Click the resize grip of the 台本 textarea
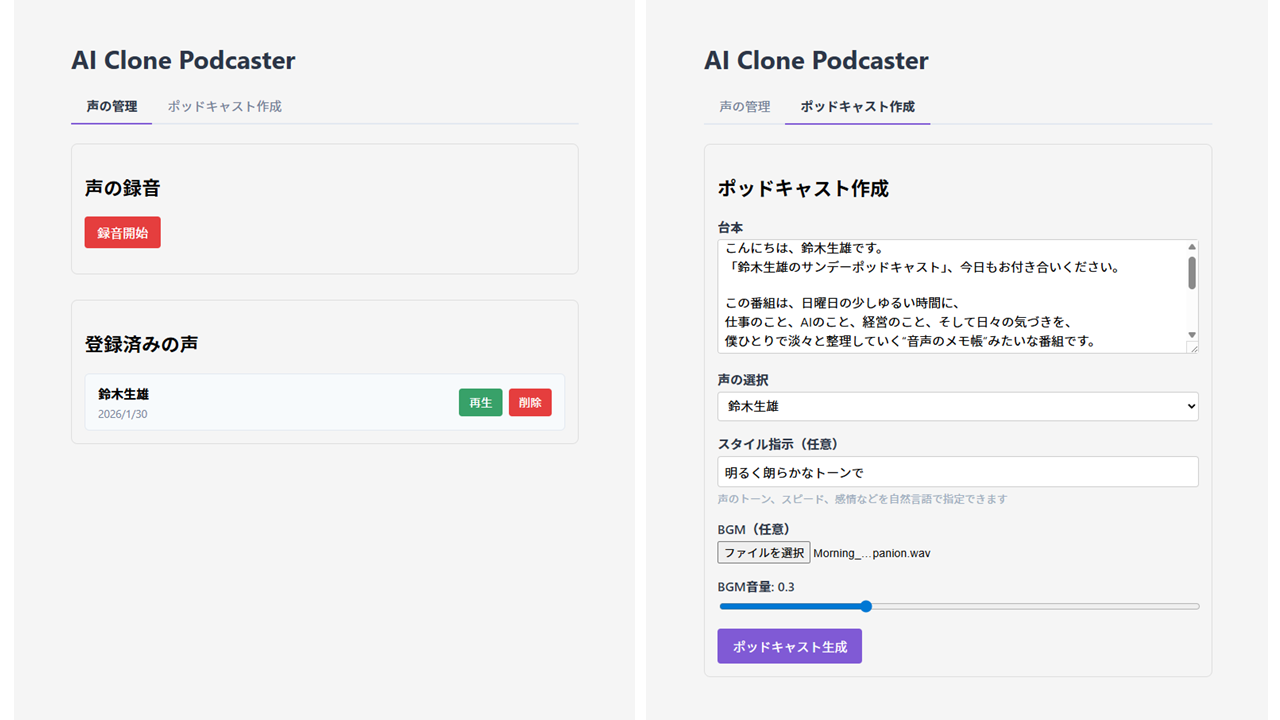Screen dimensions: 1280x720 (x=1192, y=347)
